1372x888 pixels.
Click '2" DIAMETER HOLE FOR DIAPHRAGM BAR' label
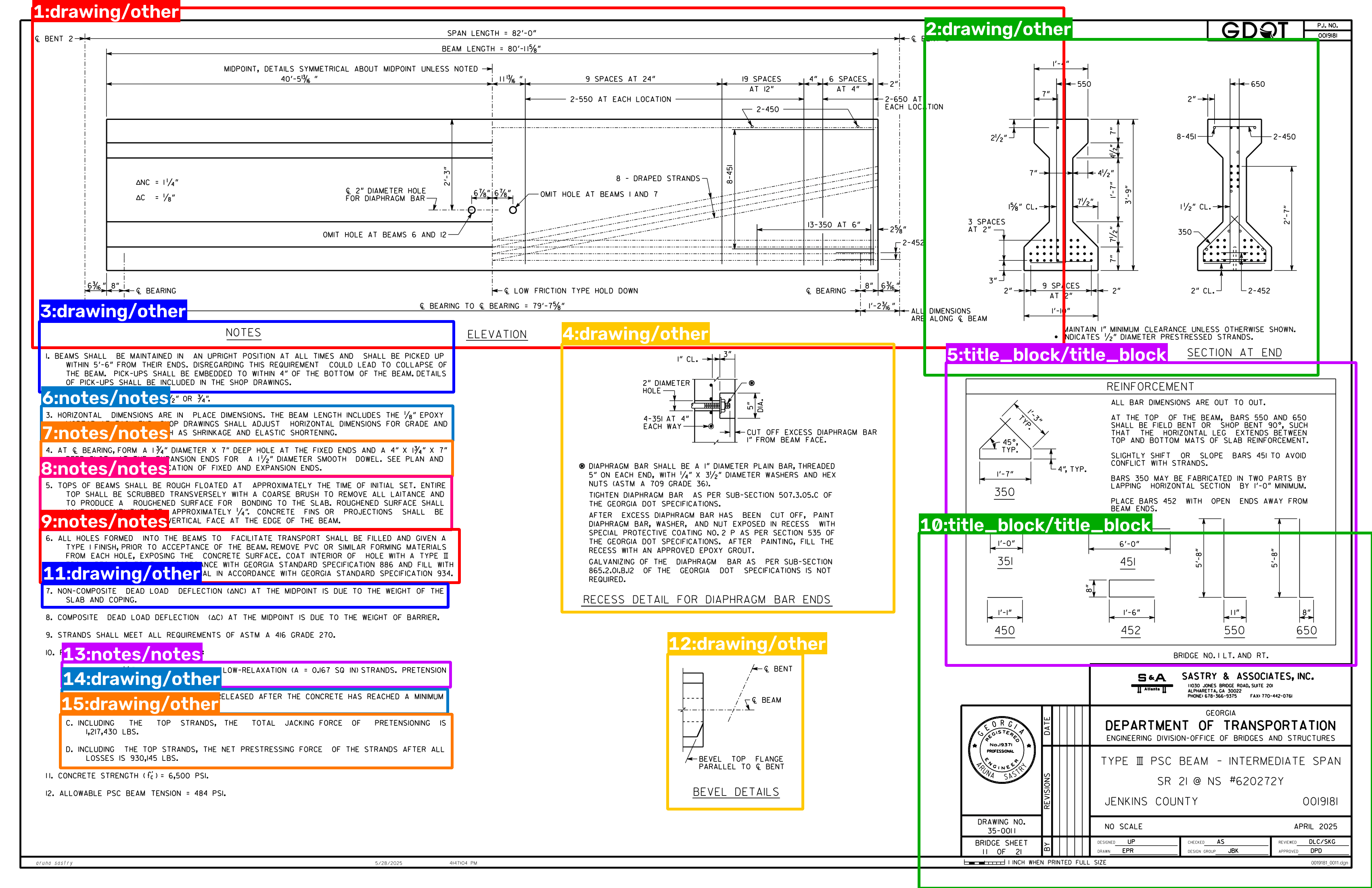tap(386, 194)
